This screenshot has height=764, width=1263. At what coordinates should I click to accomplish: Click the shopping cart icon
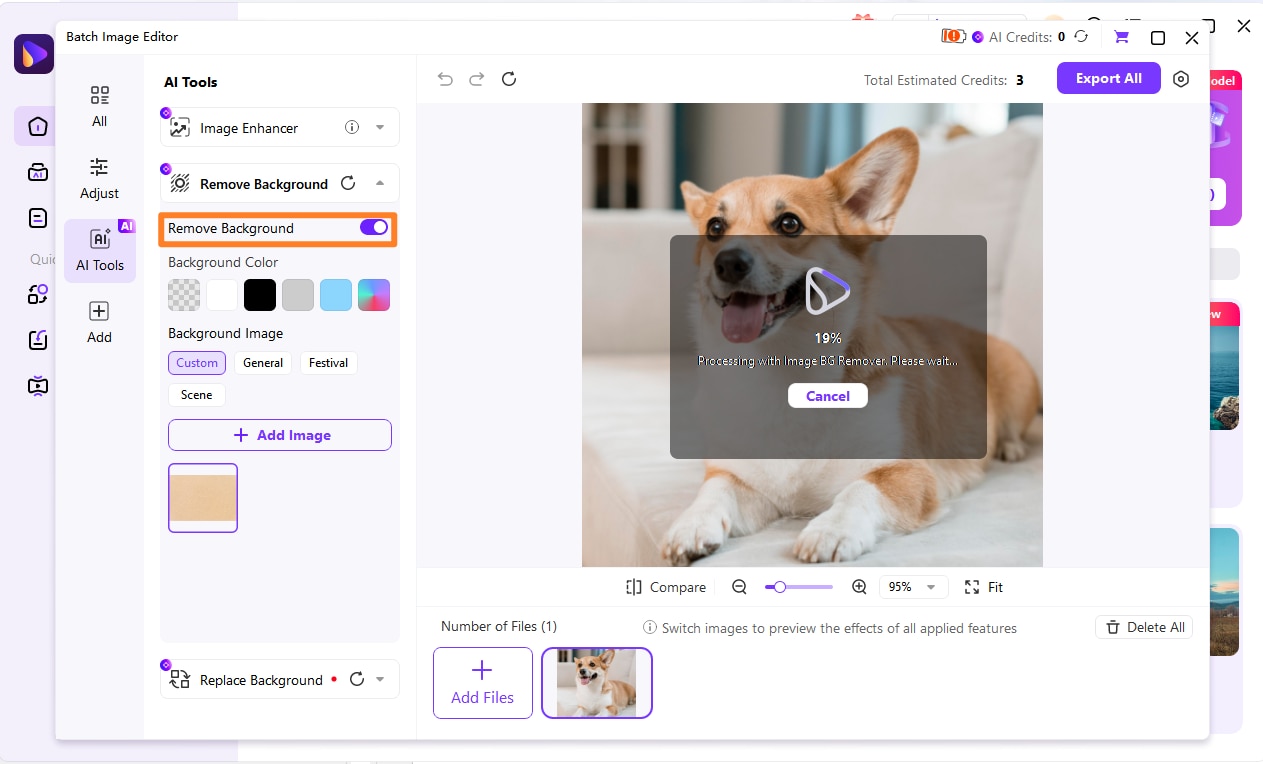1121,37
